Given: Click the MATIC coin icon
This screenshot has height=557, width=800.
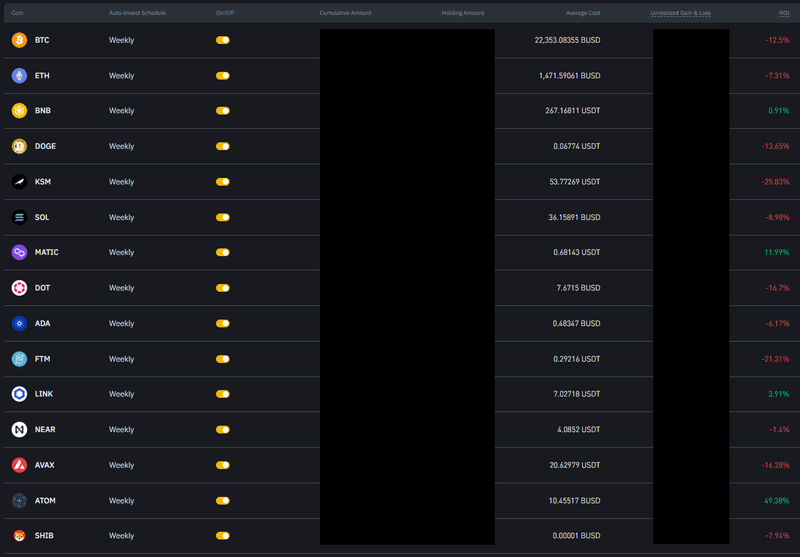Looking at the screenshot, I should tap(19, 252).
